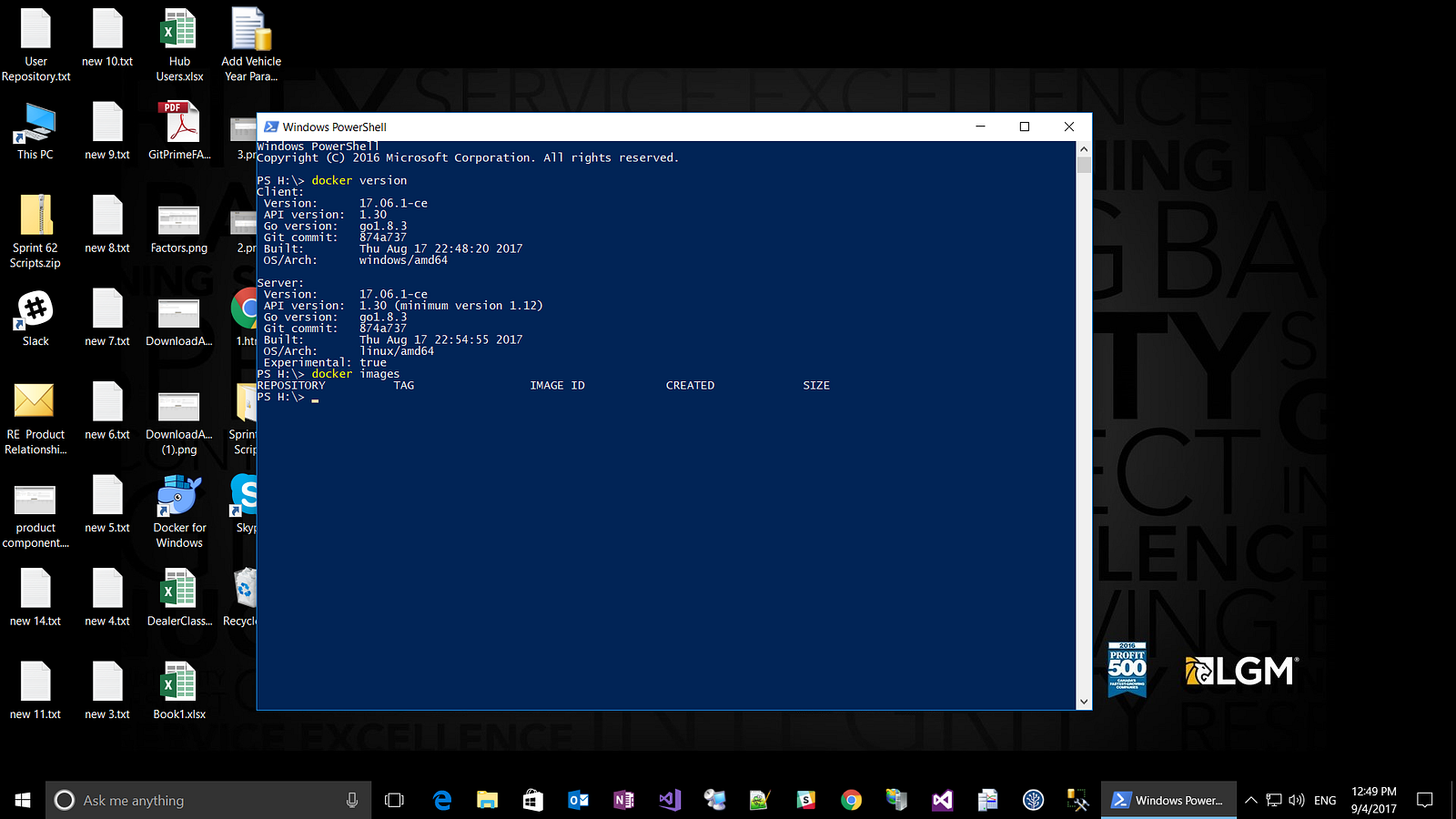The image size is (1456, 819).
Task: Select the Sprint 62 Scripts.zip archive
Action: point(35,232)
